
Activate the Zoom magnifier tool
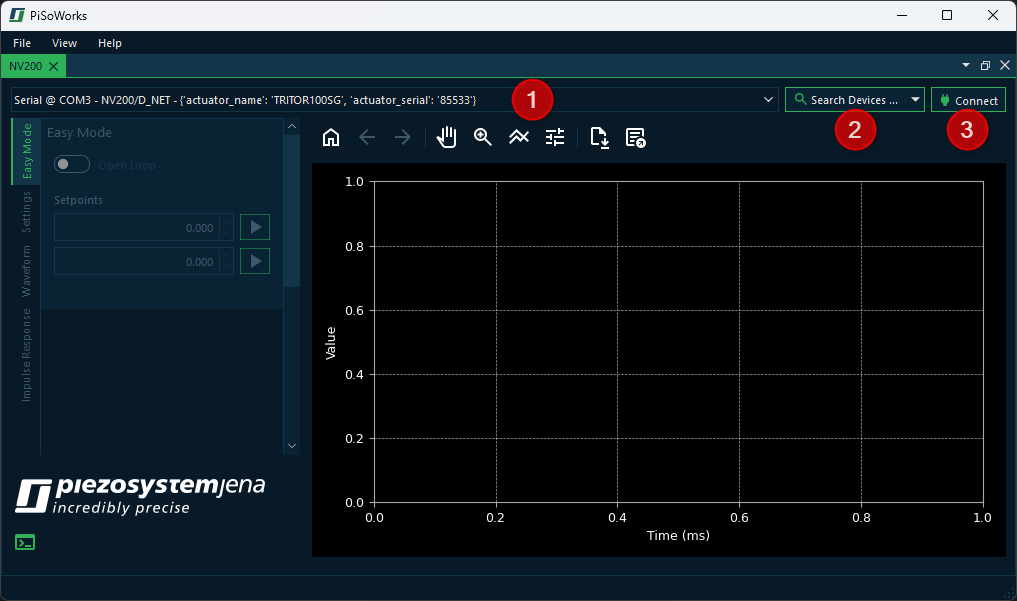tap(483, 138)
